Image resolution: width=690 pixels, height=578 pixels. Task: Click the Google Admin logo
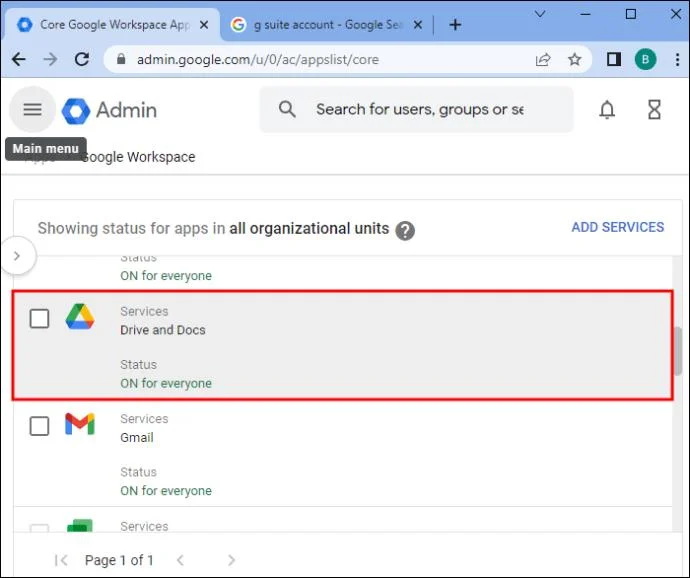point(109,110)
